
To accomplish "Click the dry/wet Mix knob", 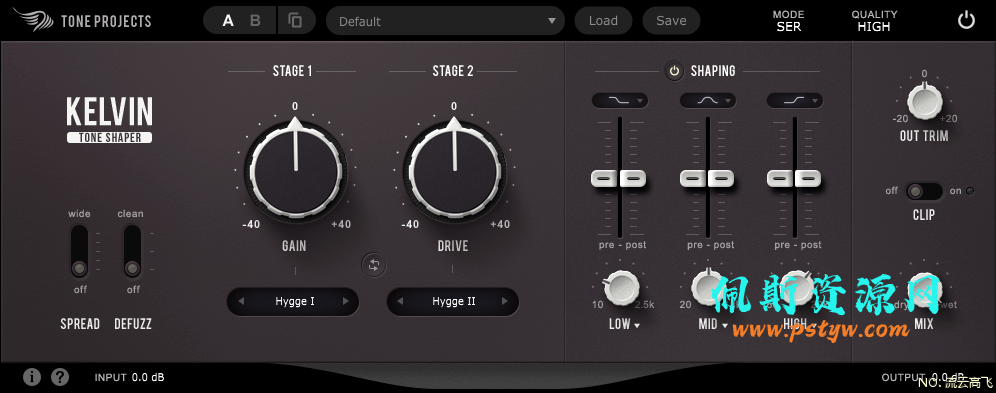I will [924, 289].
